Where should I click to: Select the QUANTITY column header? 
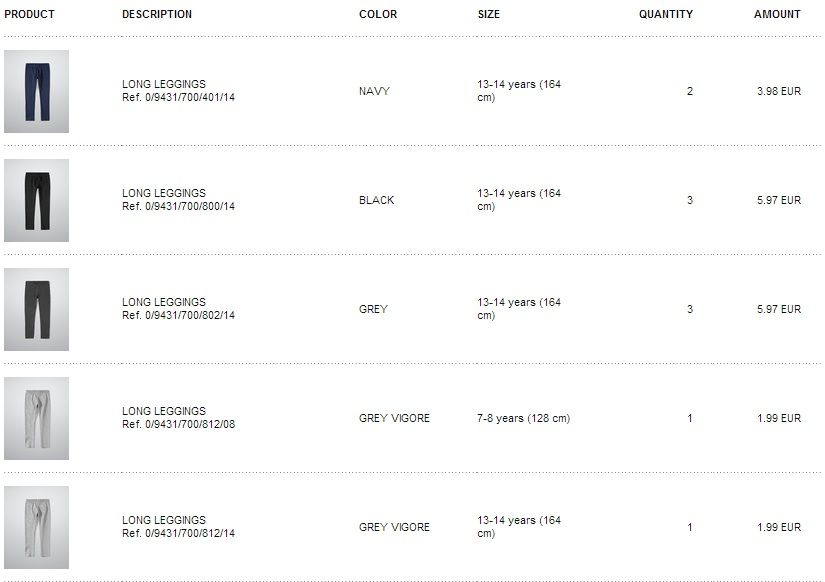[666, 15]
